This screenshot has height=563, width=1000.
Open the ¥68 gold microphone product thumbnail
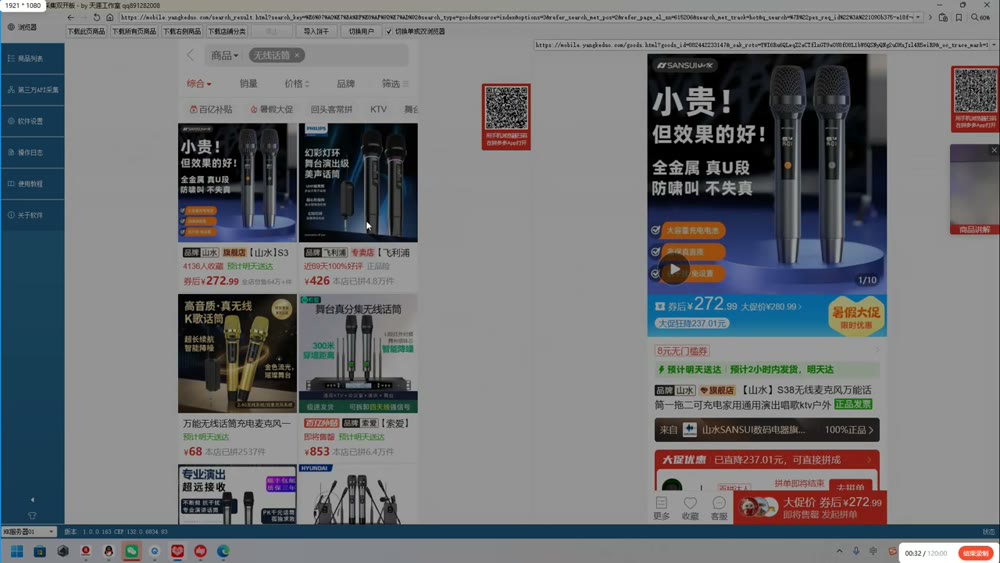tap(237, 353)
